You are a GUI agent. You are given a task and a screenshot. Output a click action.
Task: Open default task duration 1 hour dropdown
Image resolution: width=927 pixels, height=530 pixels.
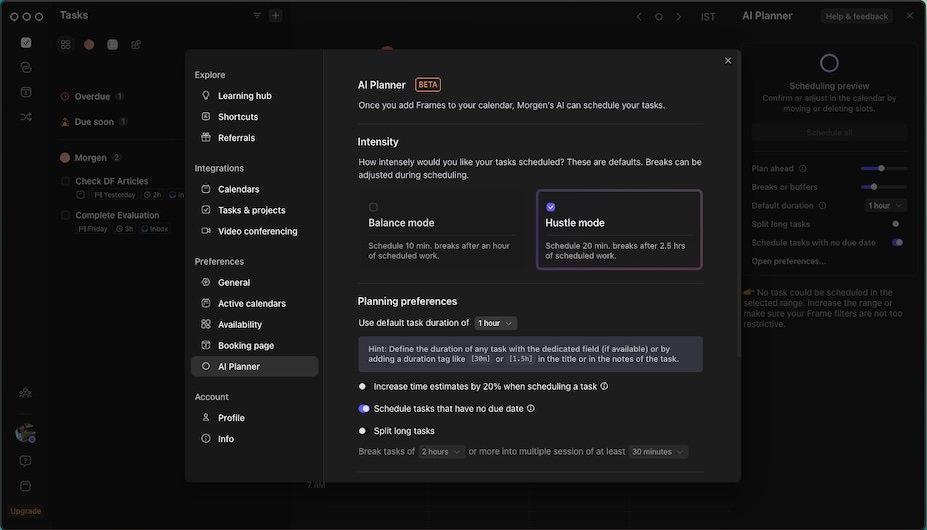pos(496,323)
